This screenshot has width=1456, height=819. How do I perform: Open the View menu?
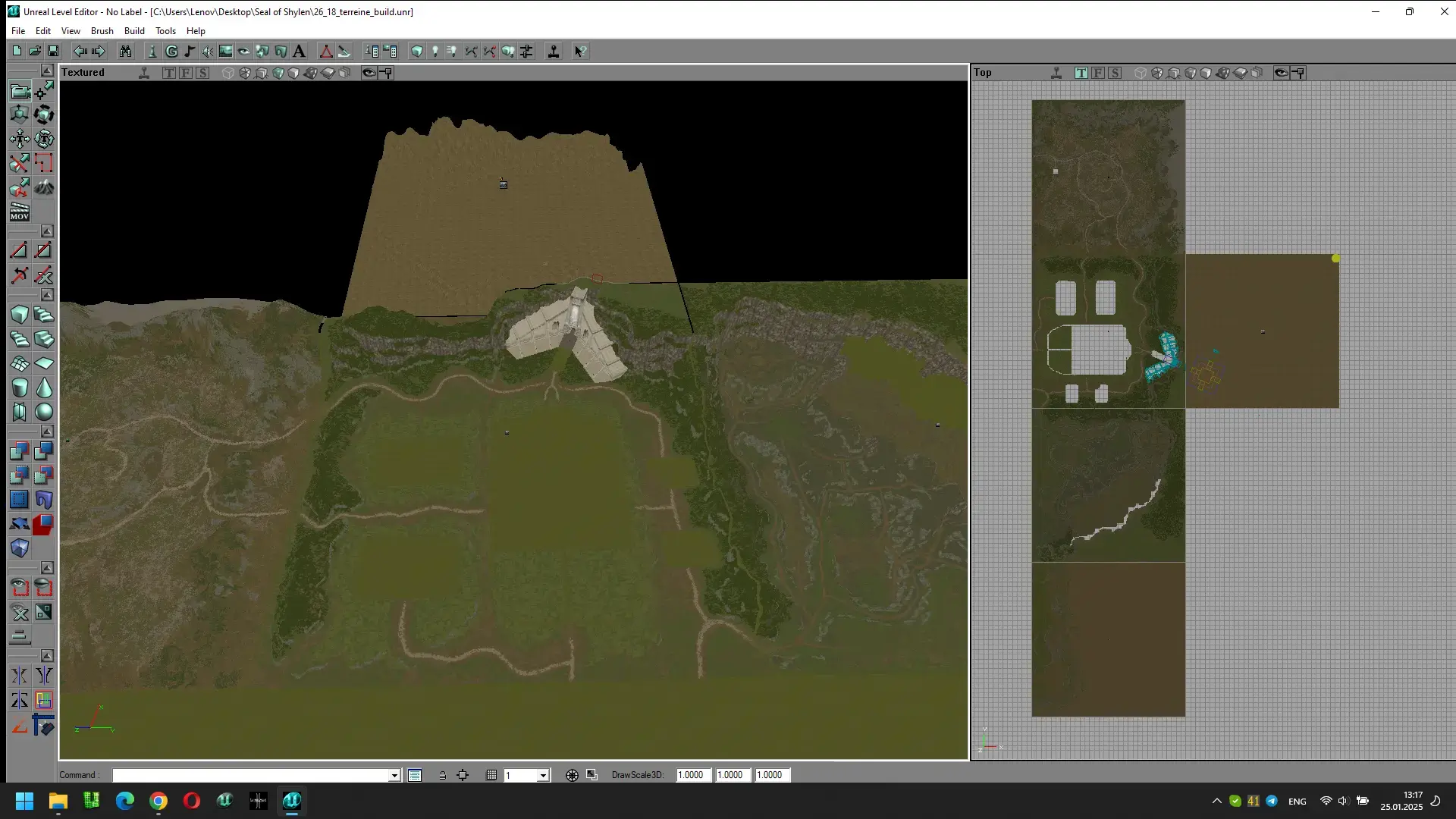[71, 31]
